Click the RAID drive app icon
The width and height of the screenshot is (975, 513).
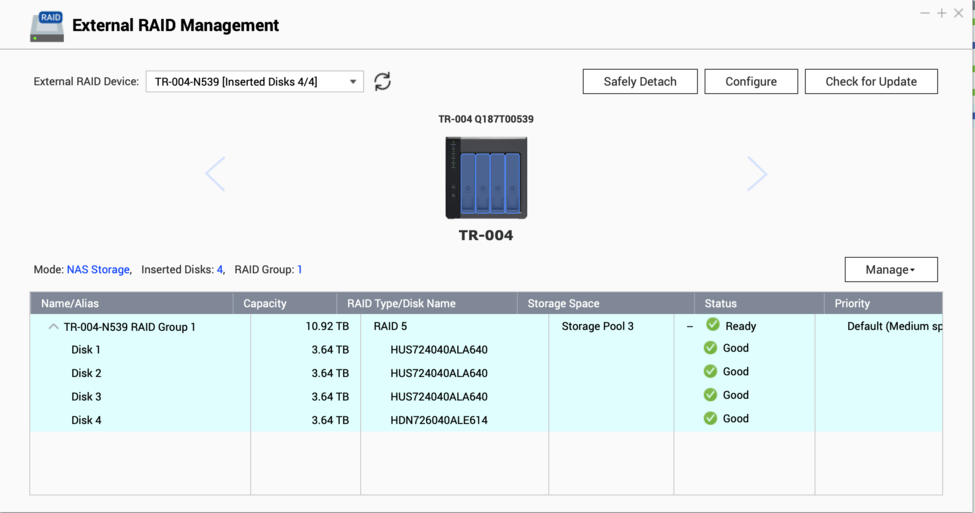point(47,26)
